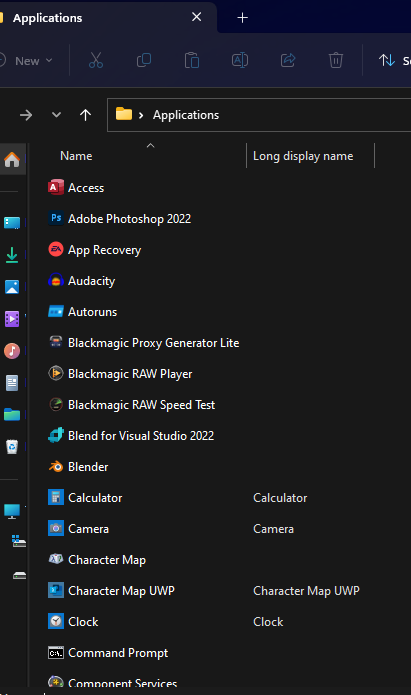Screen dimensions: 411x695
Task: Select the Adobe Photoshop 2022 icon
Action: [56, 219]
